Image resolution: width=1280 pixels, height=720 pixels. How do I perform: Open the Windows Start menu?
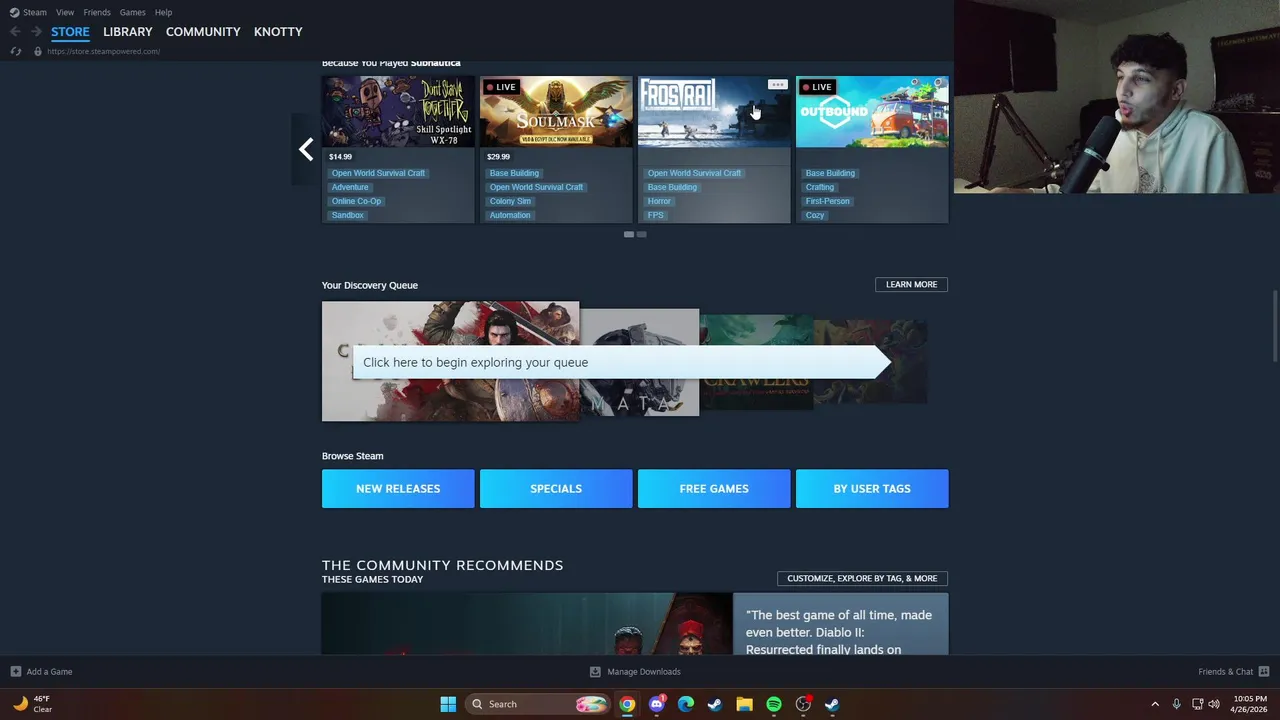tap(448, 704)
